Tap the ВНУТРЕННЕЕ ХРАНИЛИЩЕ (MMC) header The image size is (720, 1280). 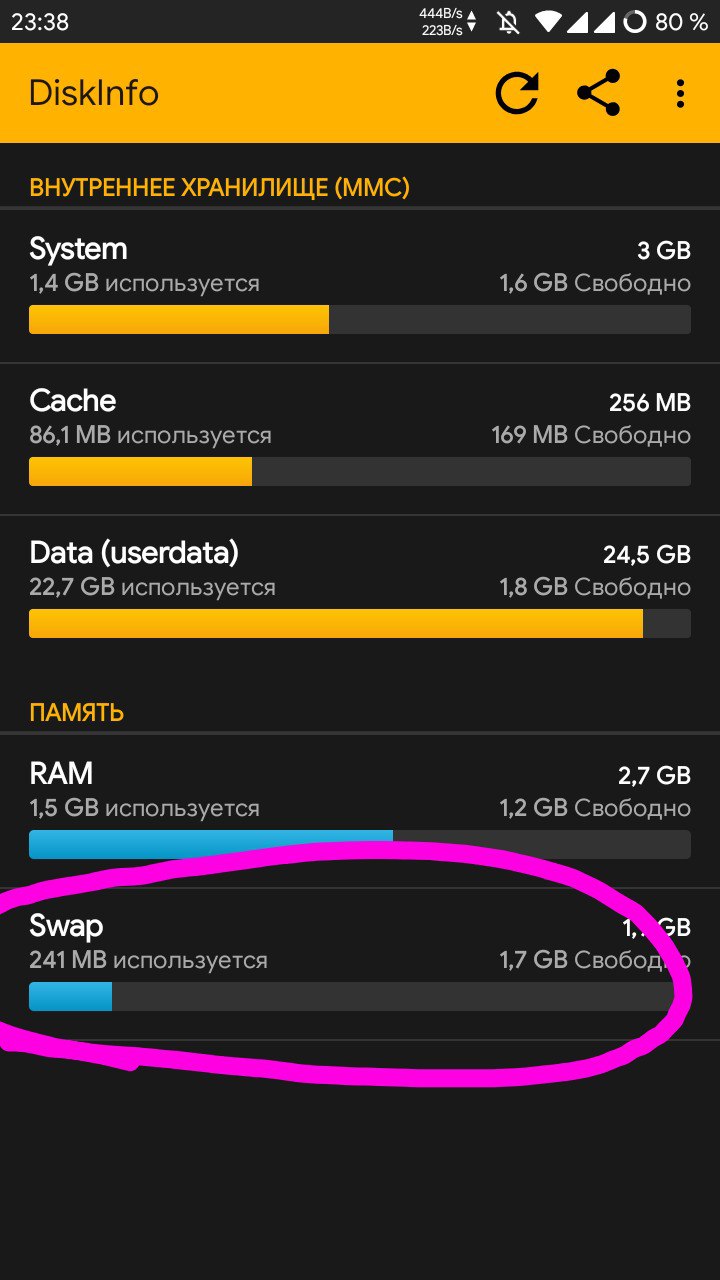[x=219, y=187]
